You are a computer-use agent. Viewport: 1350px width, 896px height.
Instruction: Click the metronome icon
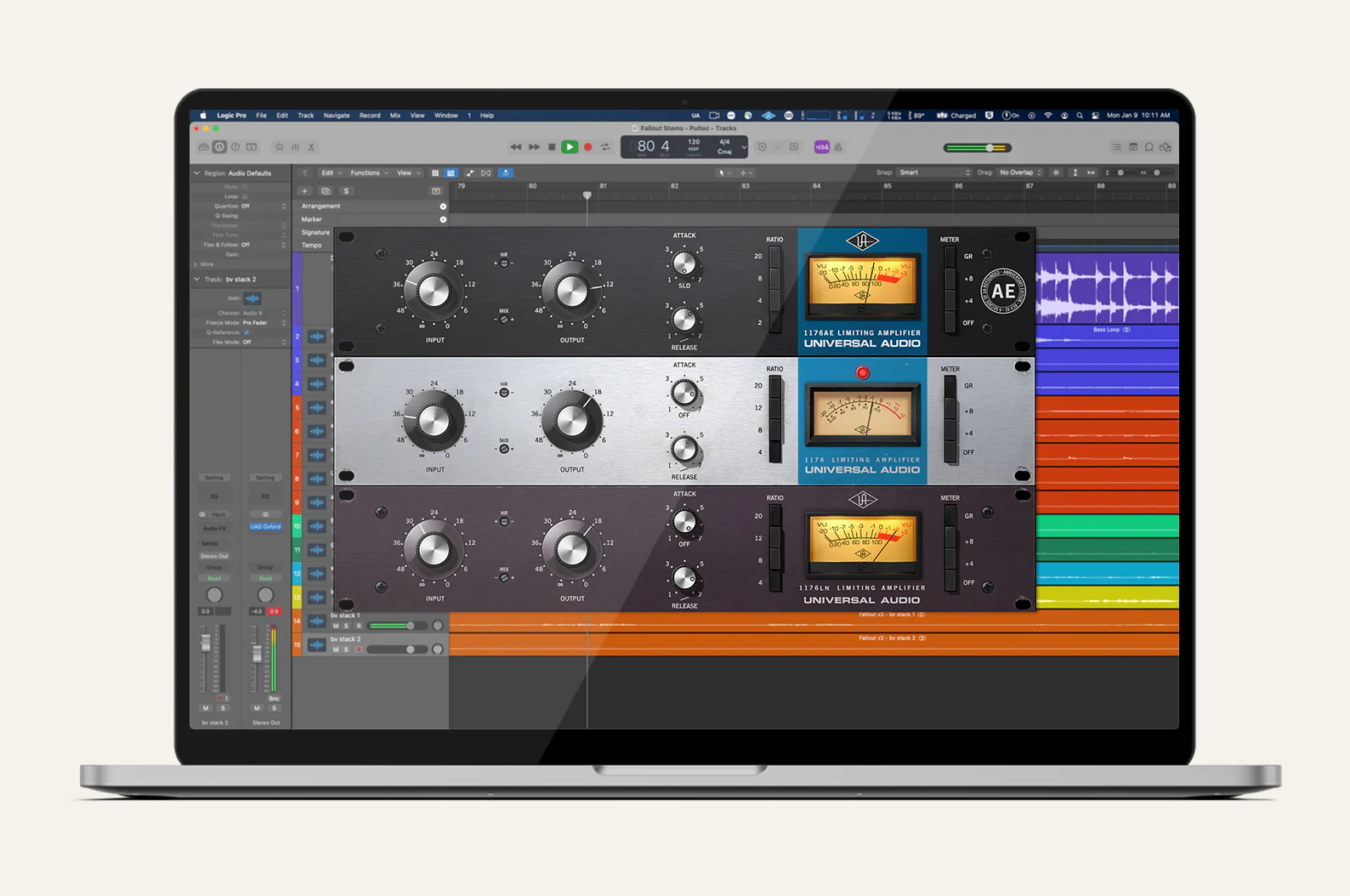(x=838, y=147)
